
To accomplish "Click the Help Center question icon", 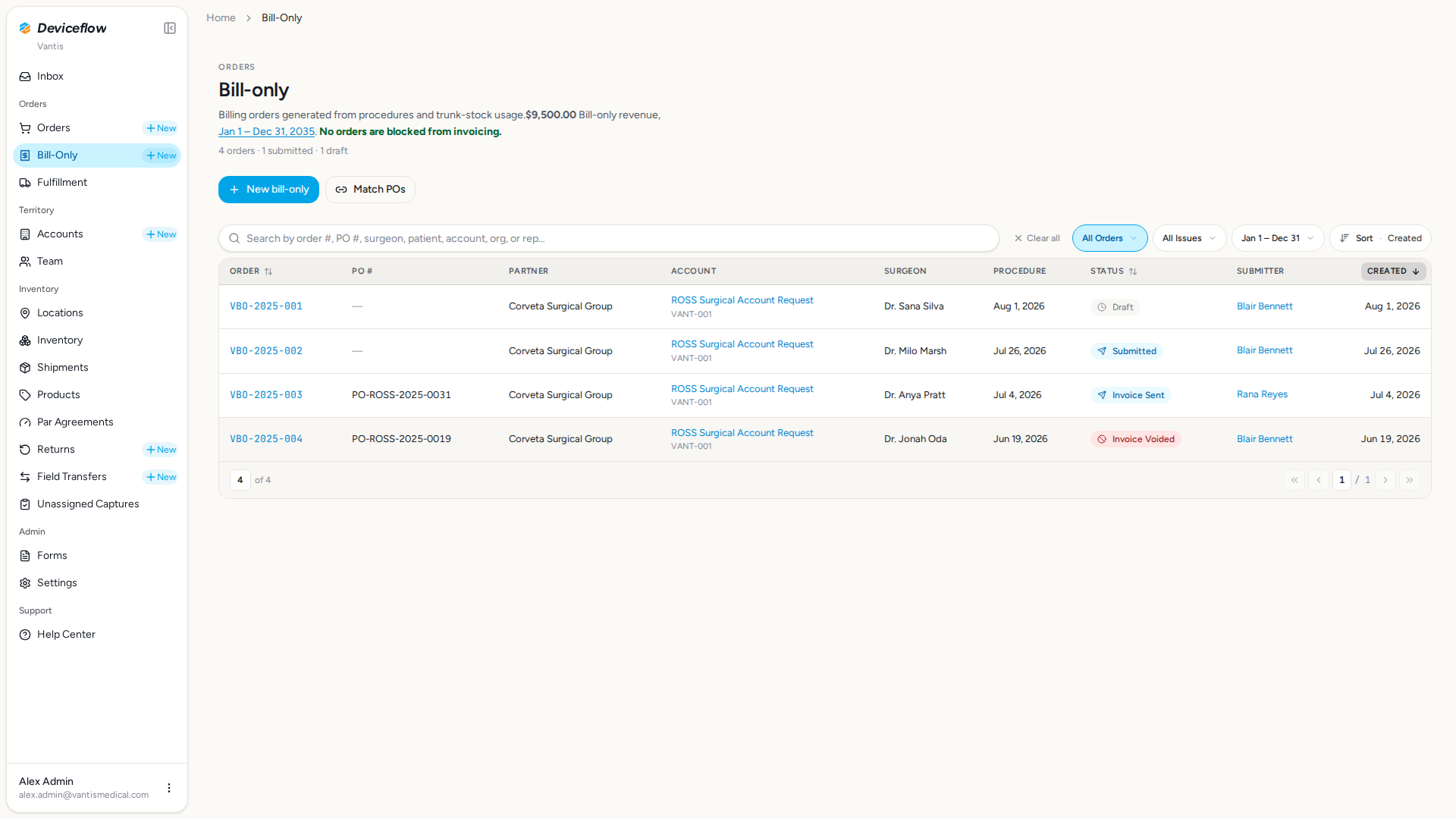I will [25, 635].
